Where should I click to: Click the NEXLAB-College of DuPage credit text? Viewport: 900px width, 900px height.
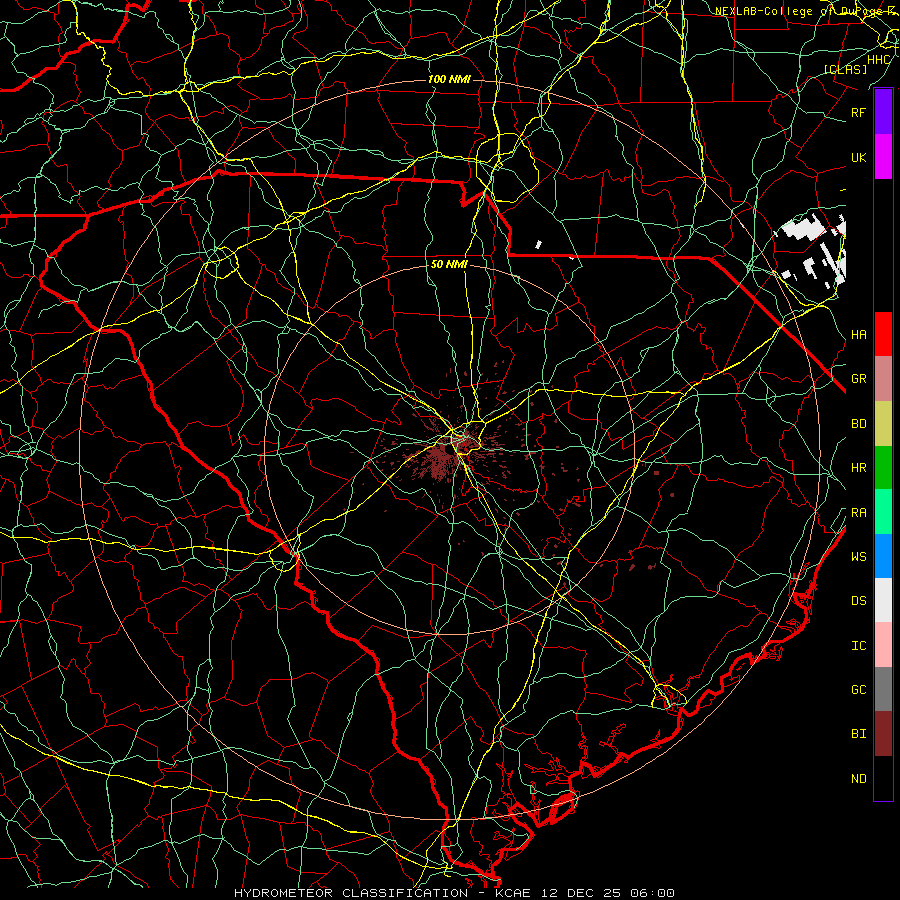[x=806, y=11]
